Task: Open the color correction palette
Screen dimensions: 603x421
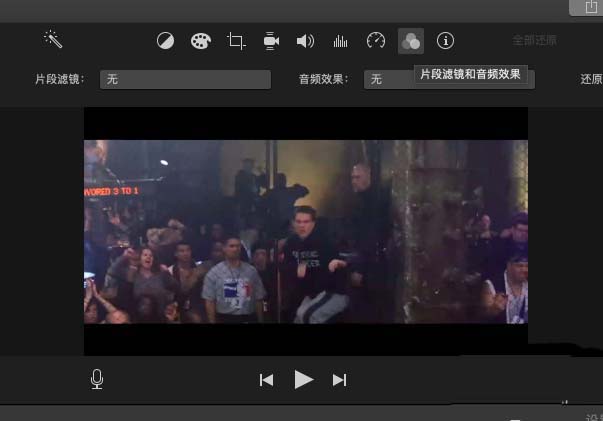Action: point(201,41)
